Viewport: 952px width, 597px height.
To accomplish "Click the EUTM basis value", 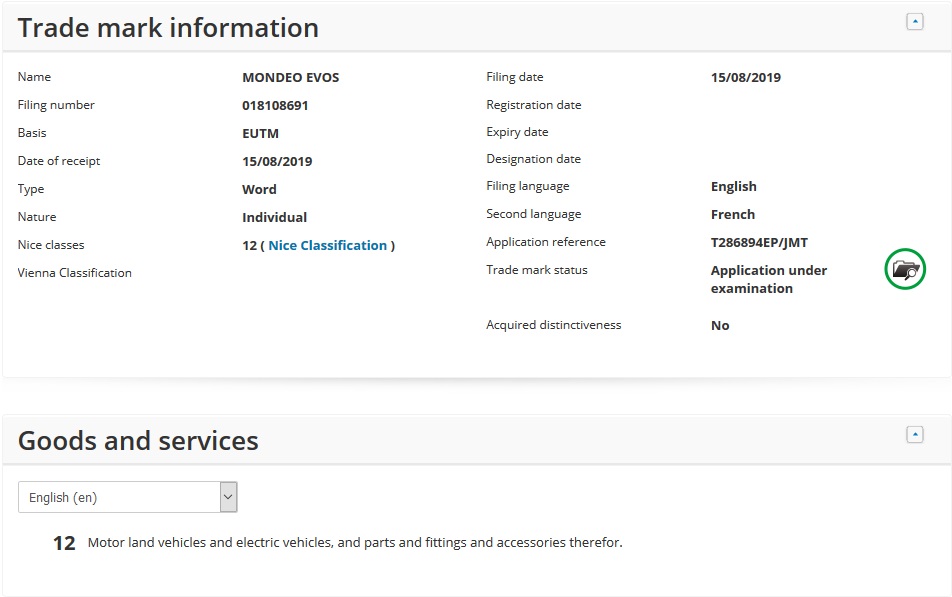I will coord(260,133).
